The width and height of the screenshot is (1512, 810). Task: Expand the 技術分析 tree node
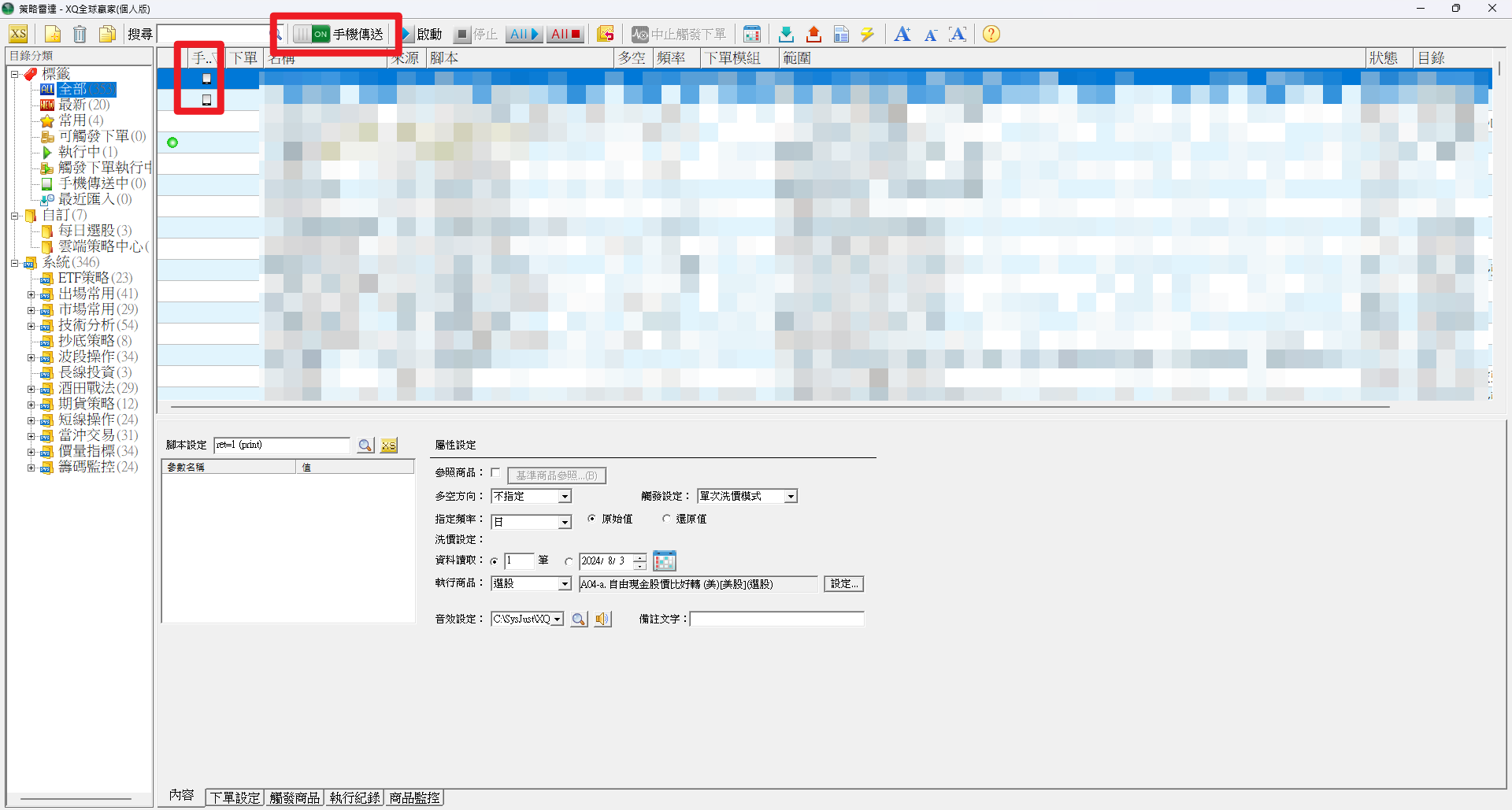[31, 326]
